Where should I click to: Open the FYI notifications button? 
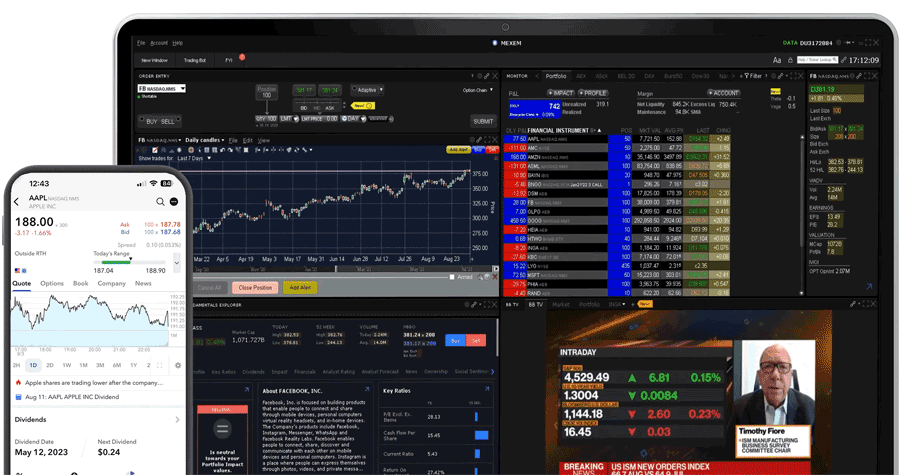coord(229,60)
